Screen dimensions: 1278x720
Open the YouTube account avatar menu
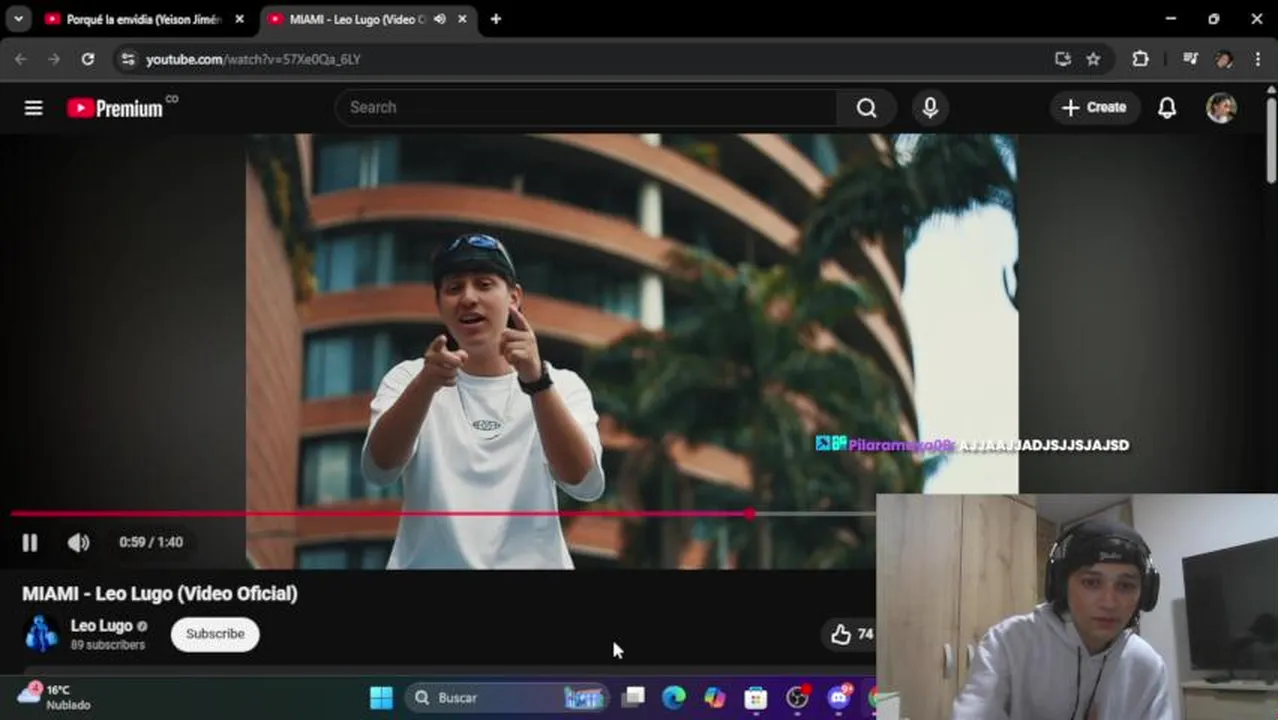pos(1221,108)
